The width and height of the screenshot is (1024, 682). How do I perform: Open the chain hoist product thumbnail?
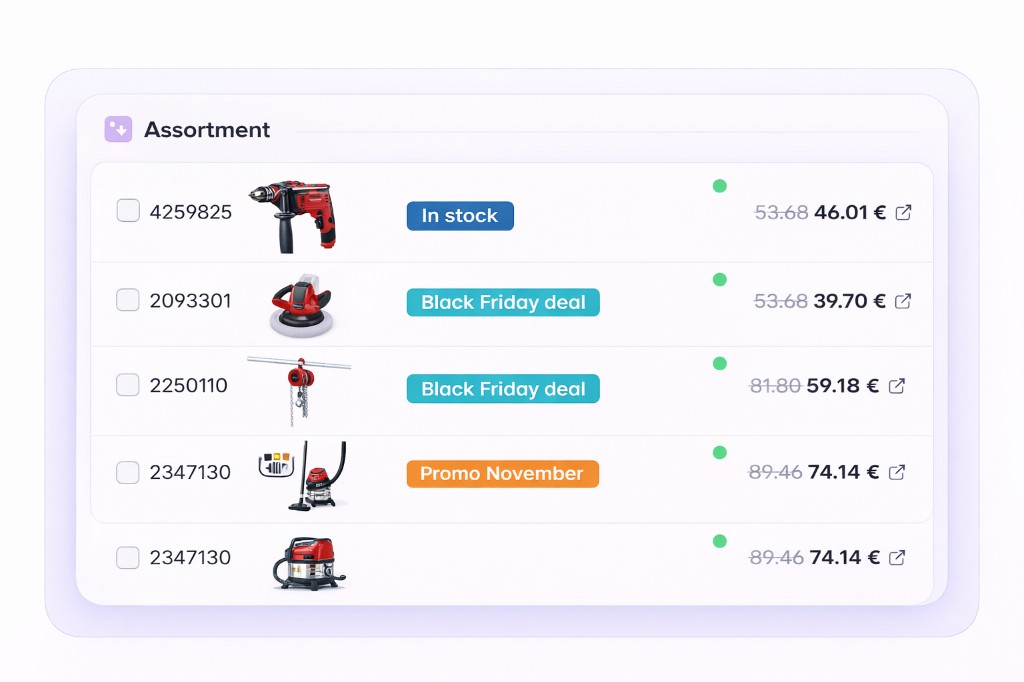pos(298,389)
